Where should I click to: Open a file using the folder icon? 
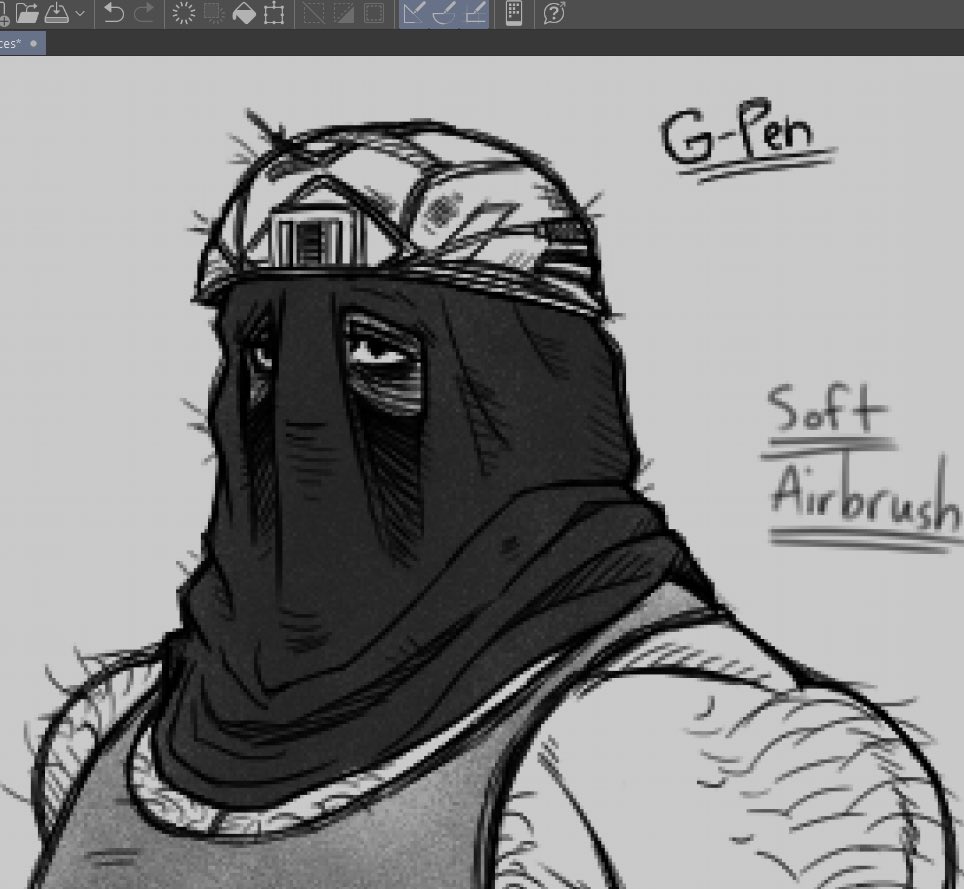(x=27, y=13)
